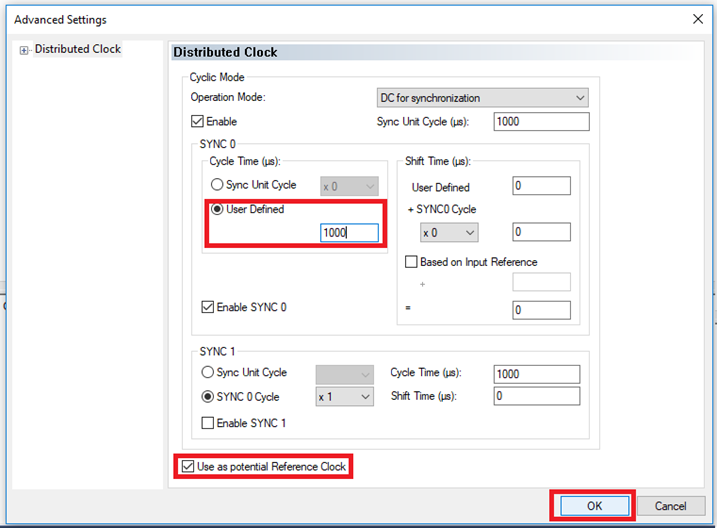Open the SYNC 1 x 1 multiplier dropdown

[x=344, y=397]
